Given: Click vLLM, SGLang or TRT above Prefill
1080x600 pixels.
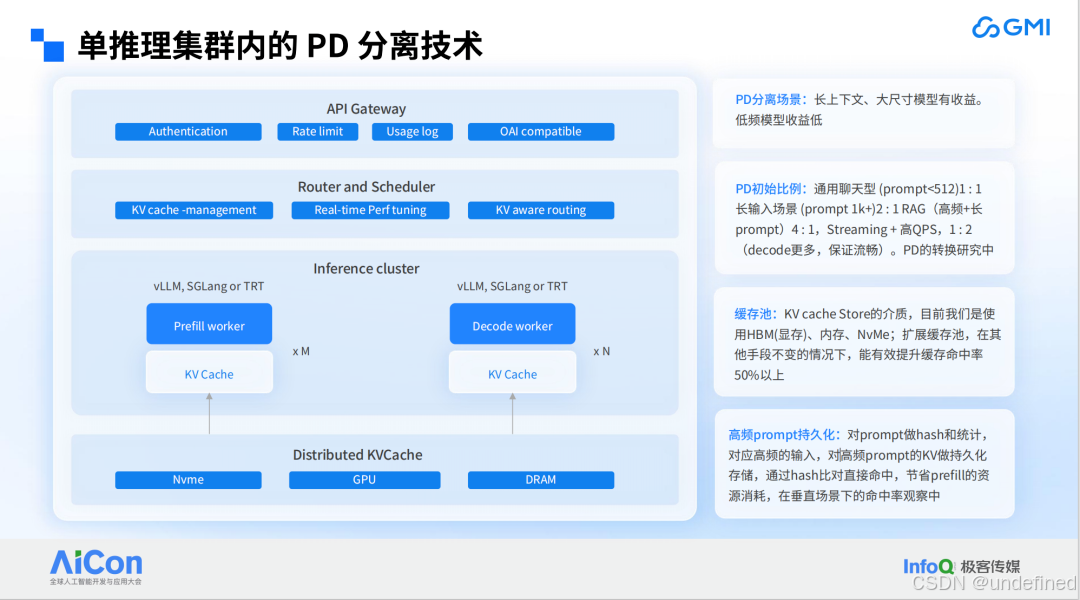Looking at the screenshot, I should click(x=209, y=287).
